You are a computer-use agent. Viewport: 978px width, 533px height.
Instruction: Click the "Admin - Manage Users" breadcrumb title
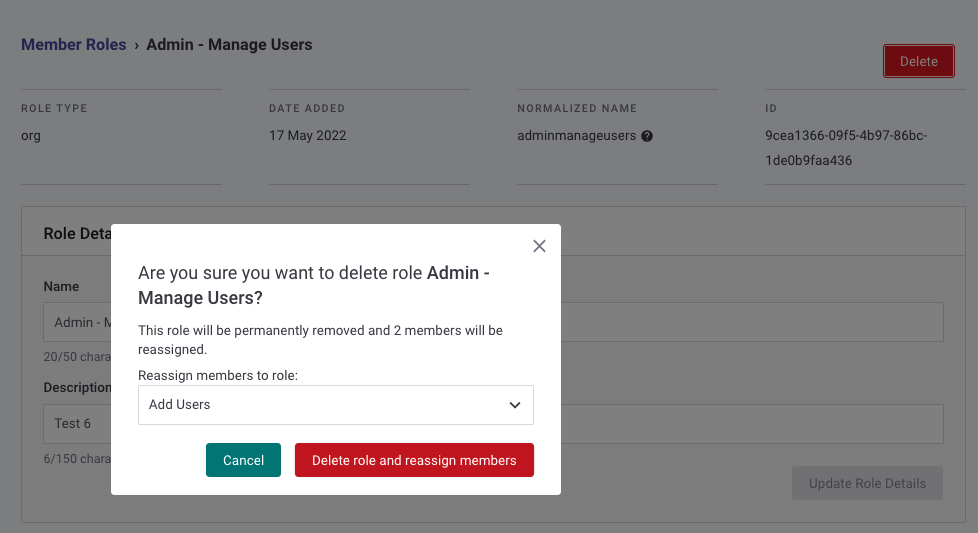coord(229,44)
